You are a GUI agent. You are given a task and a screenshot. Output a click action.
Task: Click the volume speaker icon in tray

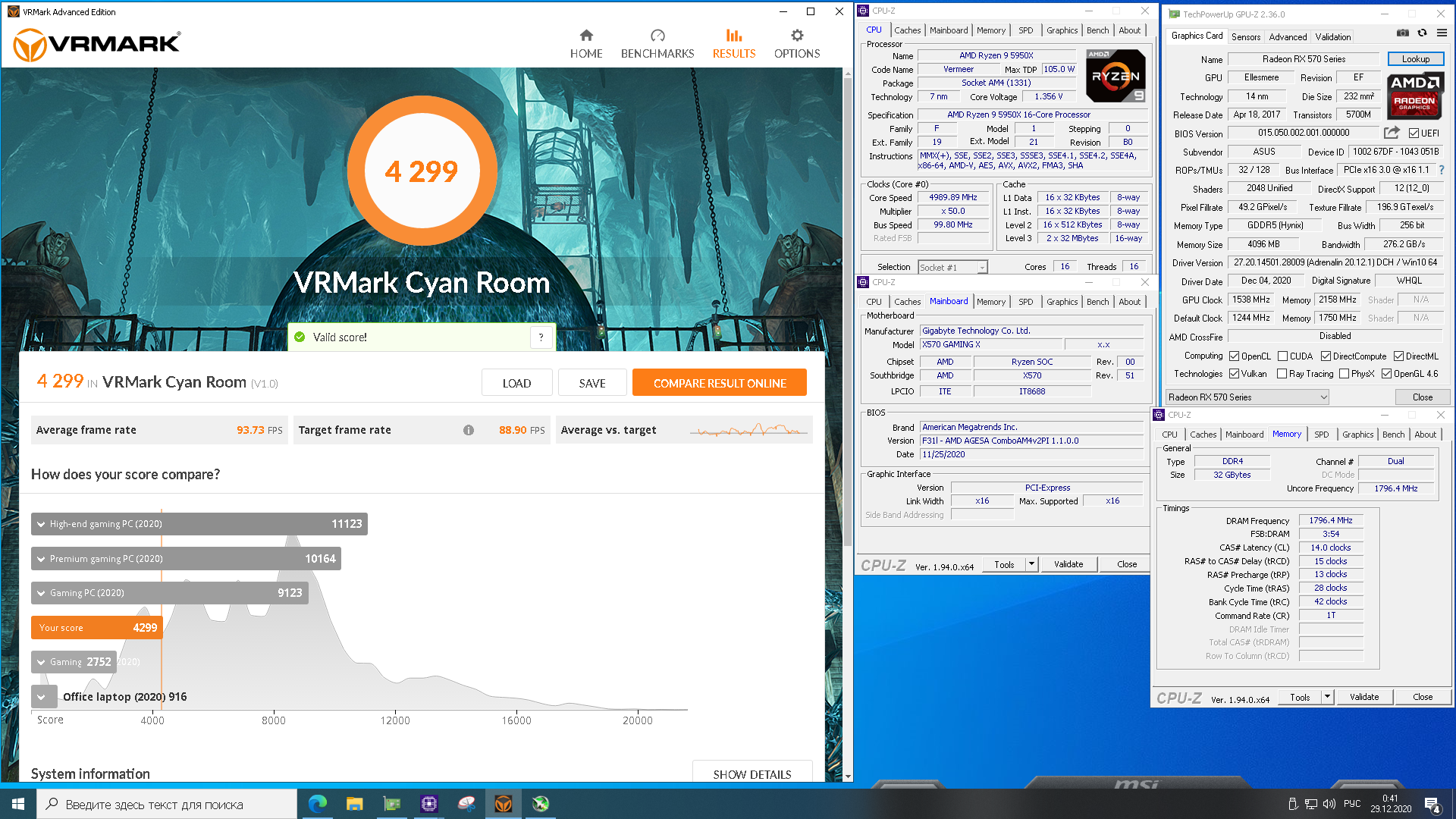(x=1329, y=804)
